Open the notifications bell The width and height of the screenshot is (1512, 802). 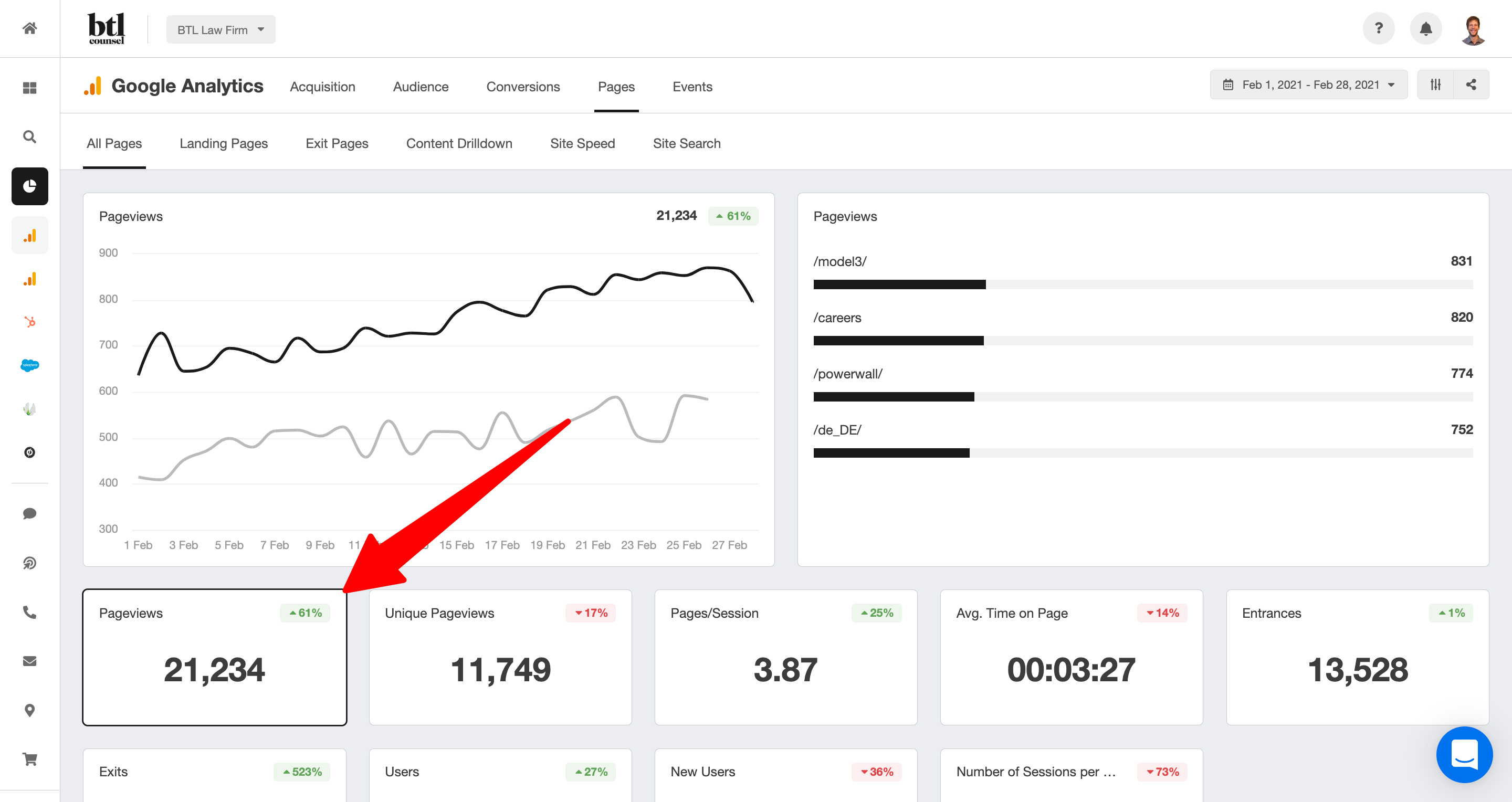click(1426, 28)
